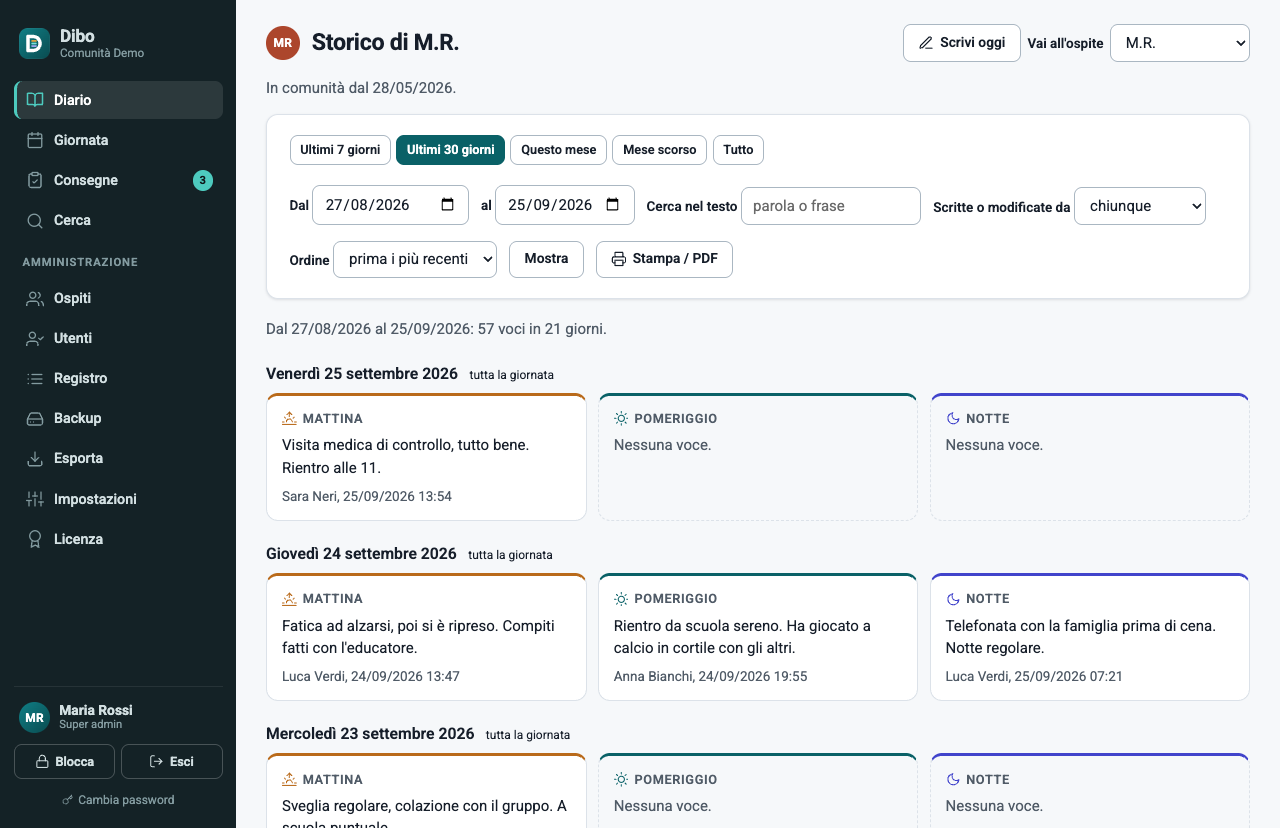
Task: Open the Ordine sort dropdown
Action: (x=415, y=259)
